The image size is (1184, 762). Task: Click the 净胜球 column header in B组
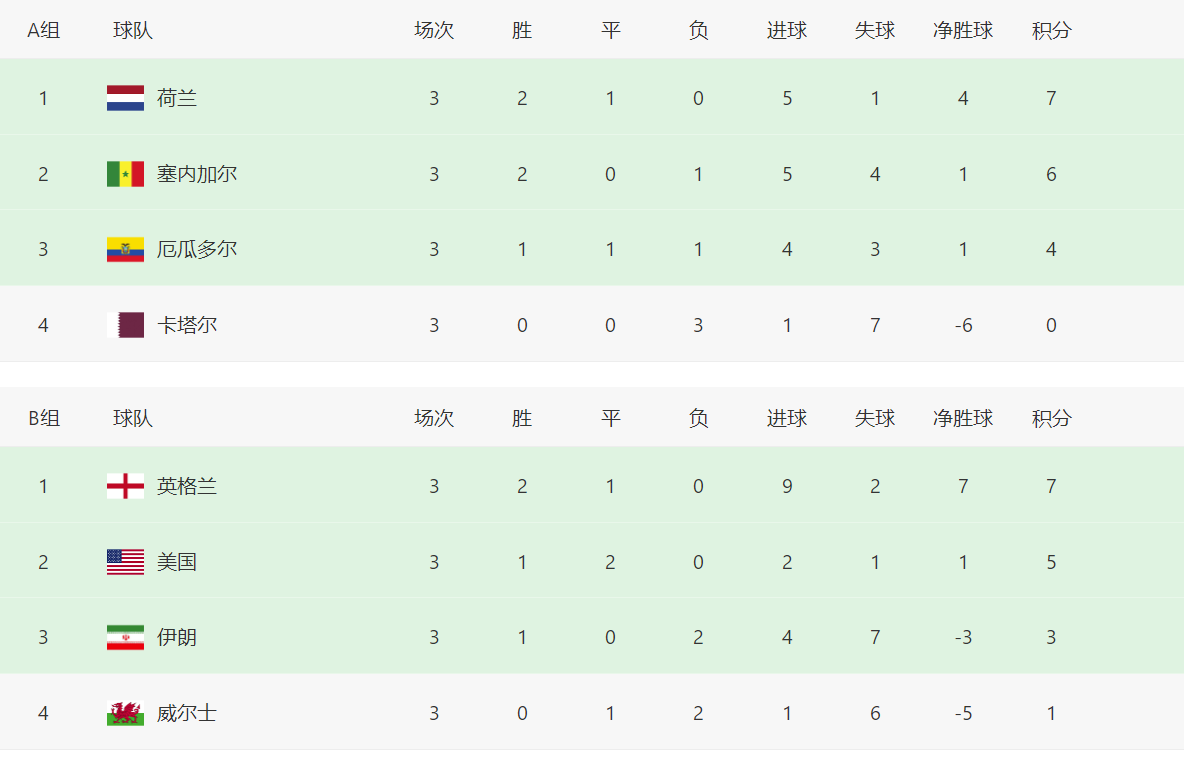coord(963,418)
